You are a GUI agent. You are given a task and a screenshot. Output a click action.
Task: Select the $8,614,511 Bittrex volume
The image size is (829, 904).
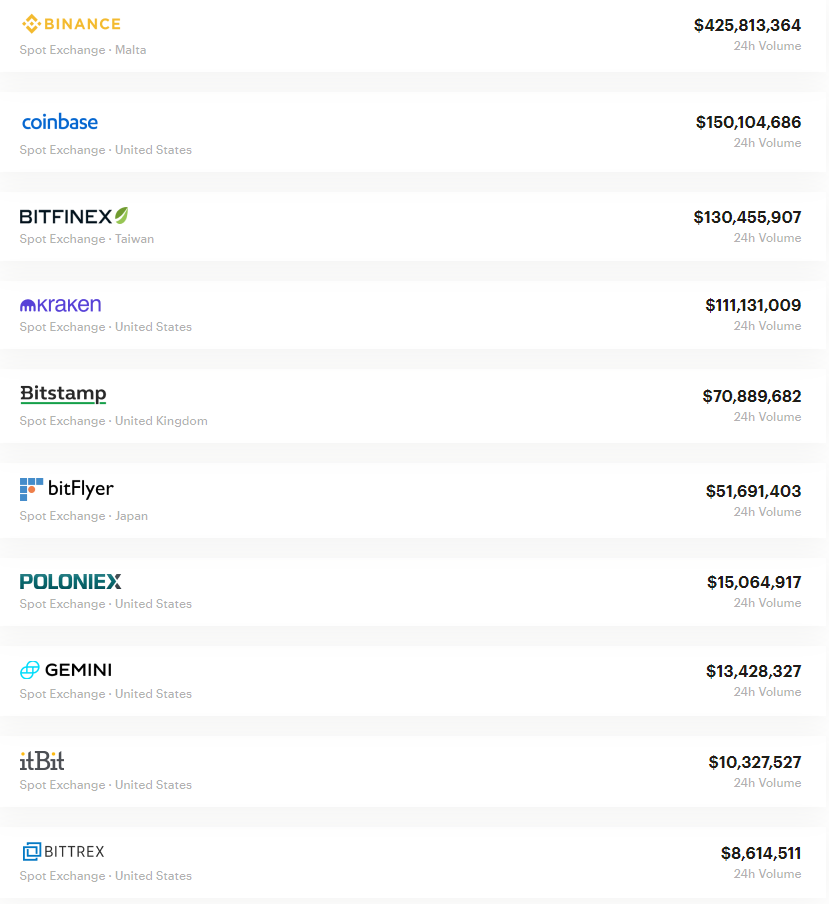click(x=761, y=853)
